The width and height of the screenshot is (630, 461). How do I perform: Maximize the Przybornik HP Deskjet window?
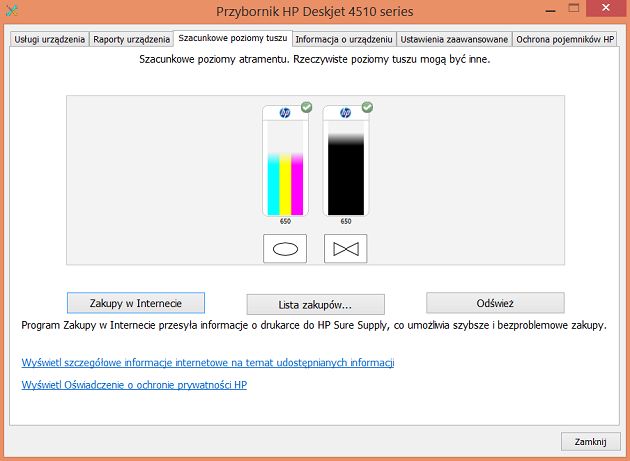pos(574,8)
